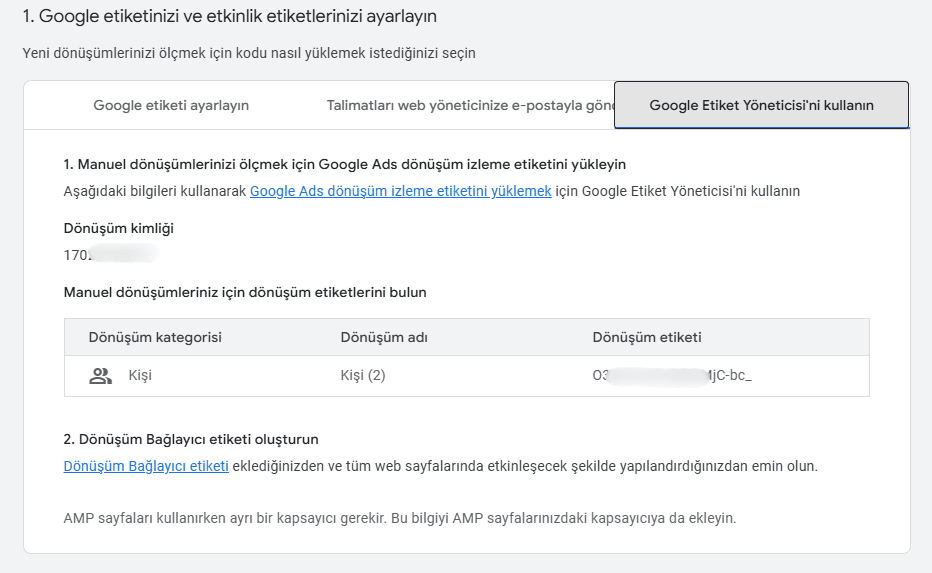Click 'Dönüşüm etiketi' column header
This screenshot has width=932, height=573.
point(647,337)
